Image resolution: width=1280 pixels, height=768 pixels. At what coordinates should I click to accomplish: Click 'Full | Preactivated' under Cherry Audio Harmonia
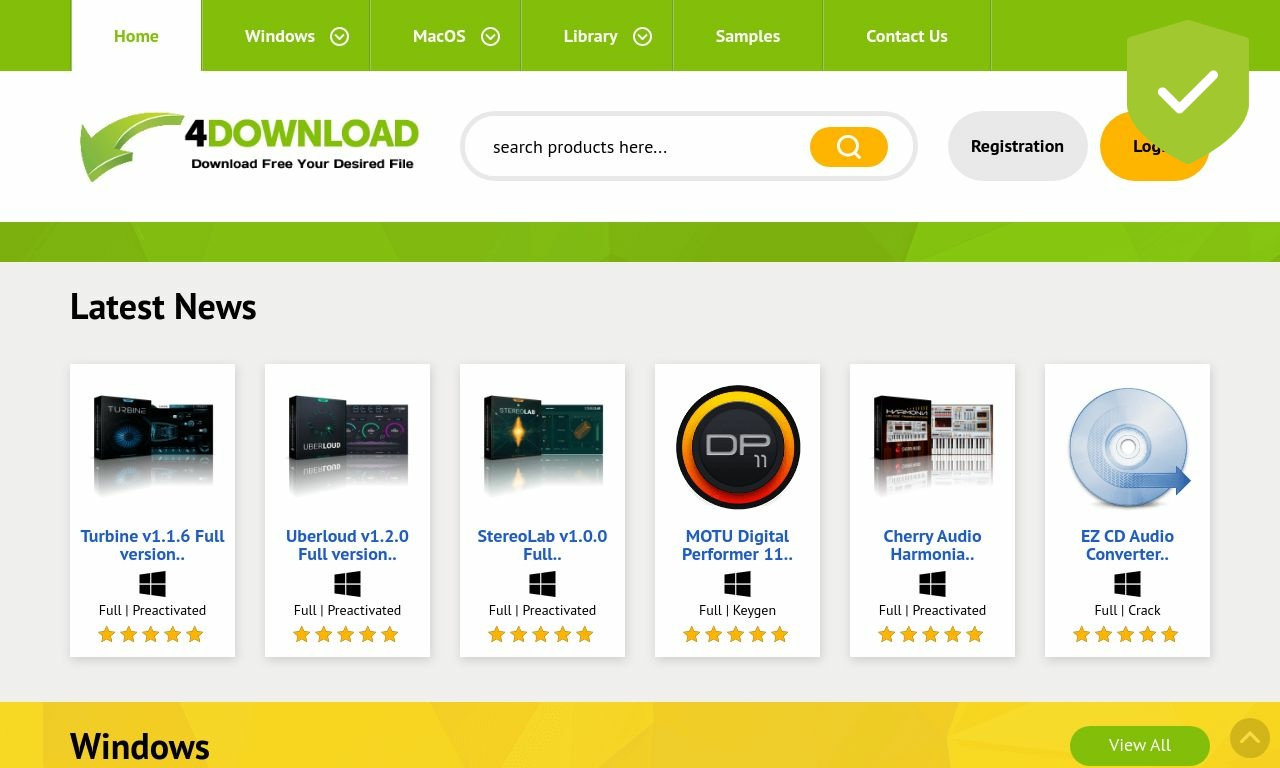932,610
